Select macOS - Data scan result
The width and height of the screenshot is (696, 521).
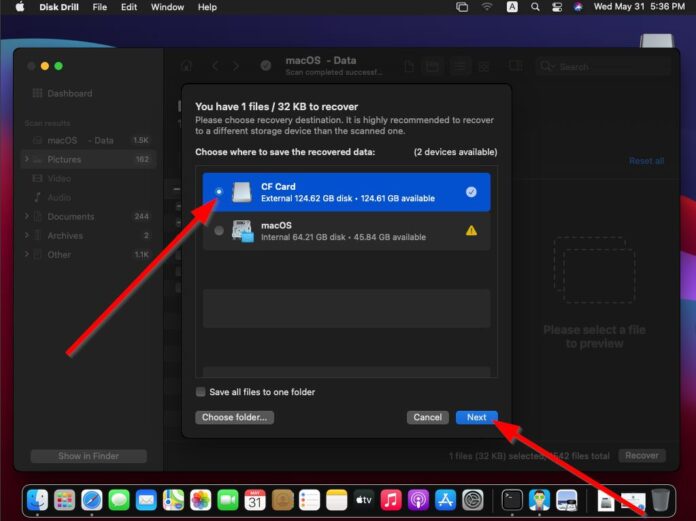(x=89, y=140)
